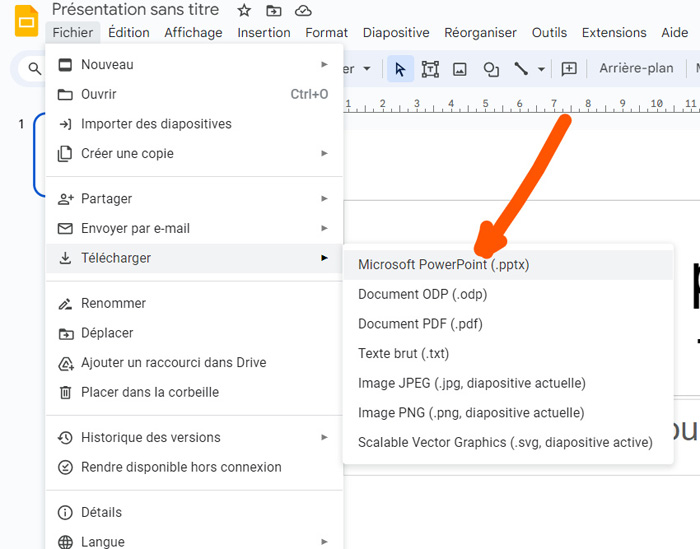
Task: Expand Historique des versions submenu
Action: 194,437
